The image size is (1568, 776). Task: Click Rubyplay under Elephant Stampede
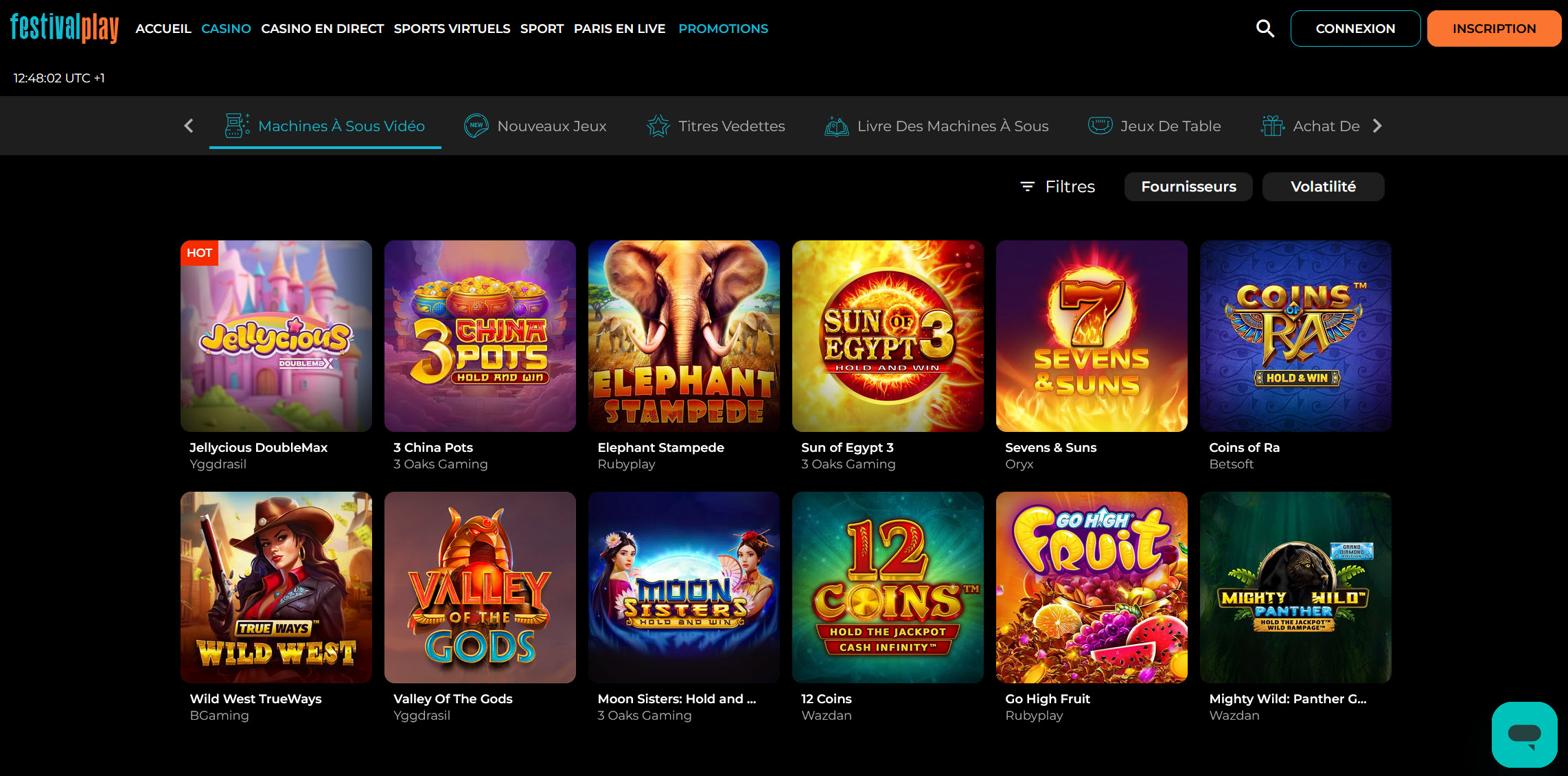(x=626, y=464)
